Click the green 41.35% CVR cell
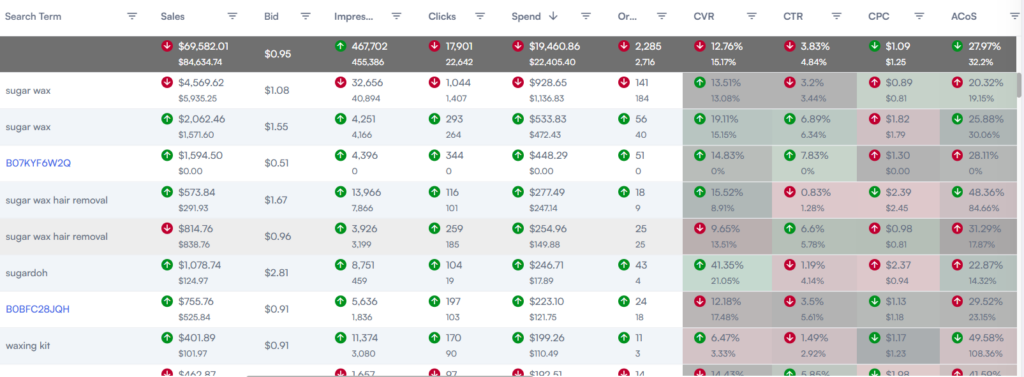 pos(726,272)
